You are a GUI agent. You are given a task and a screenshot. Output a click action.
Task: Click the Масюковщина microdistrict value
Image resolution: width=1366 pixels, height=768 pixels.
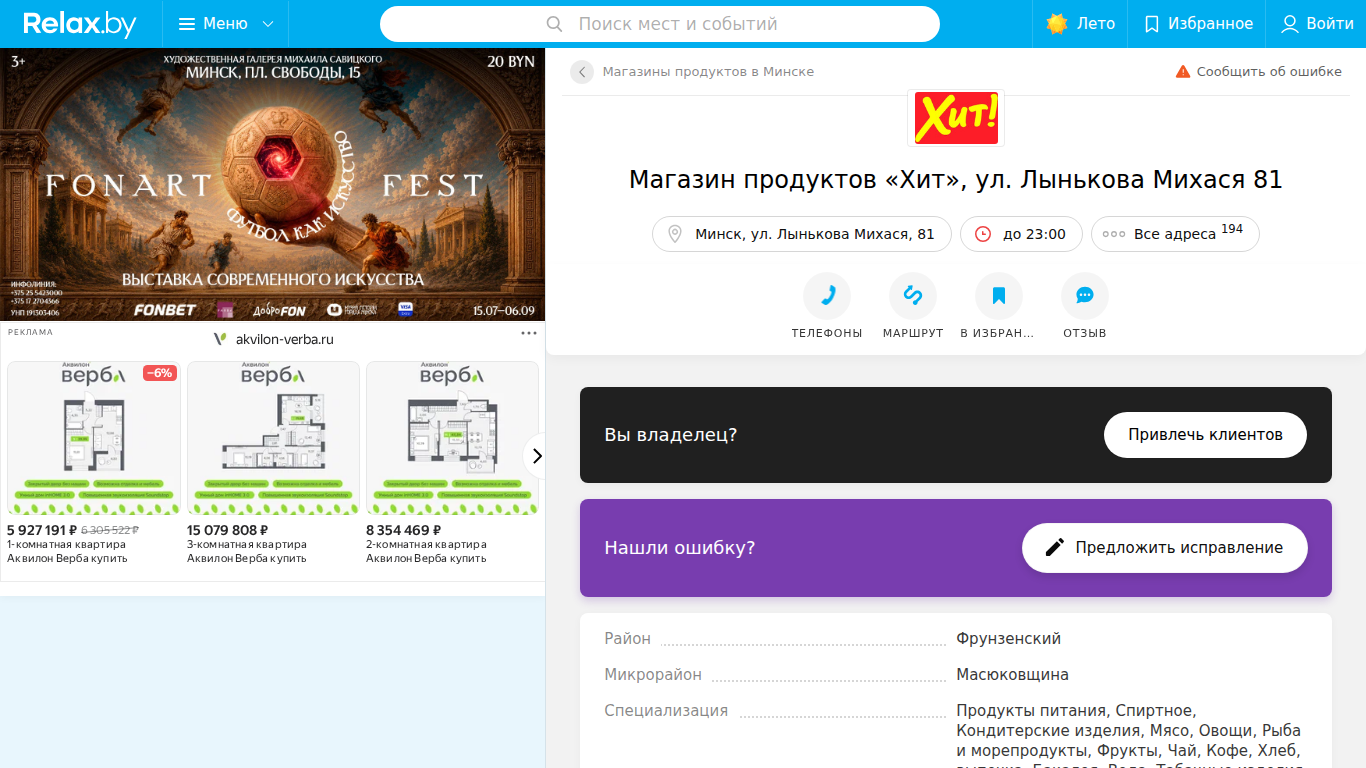tap(1013, 675)
